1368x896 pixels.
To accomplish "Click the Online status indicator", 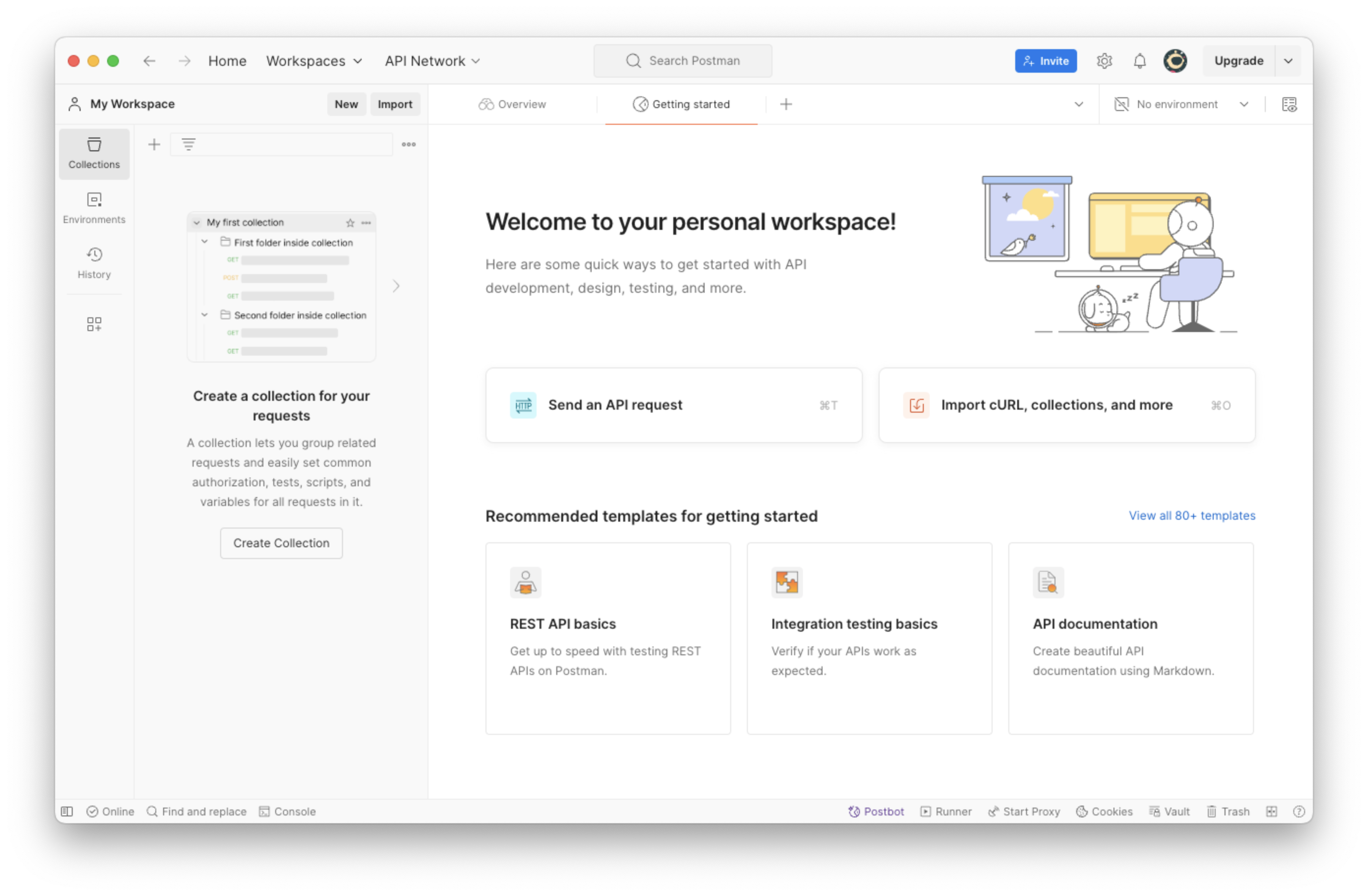I will (x=111, y=811).
